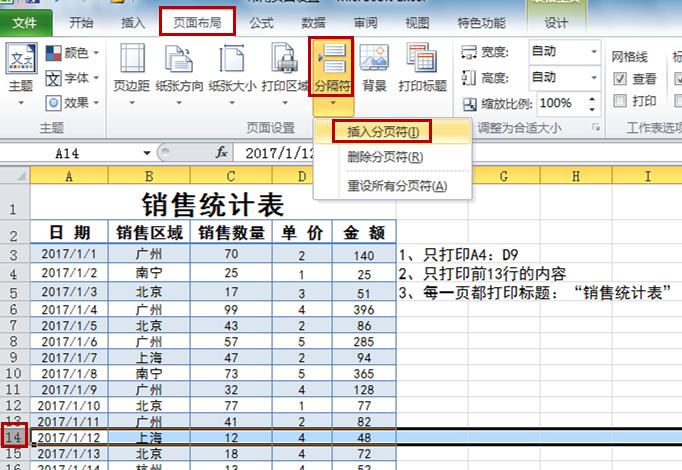Image resolution: width=682 pixels, height=470 pixels.
Task: Expand the 打印区域 dropdown arrow
Action: coord(285,103)
